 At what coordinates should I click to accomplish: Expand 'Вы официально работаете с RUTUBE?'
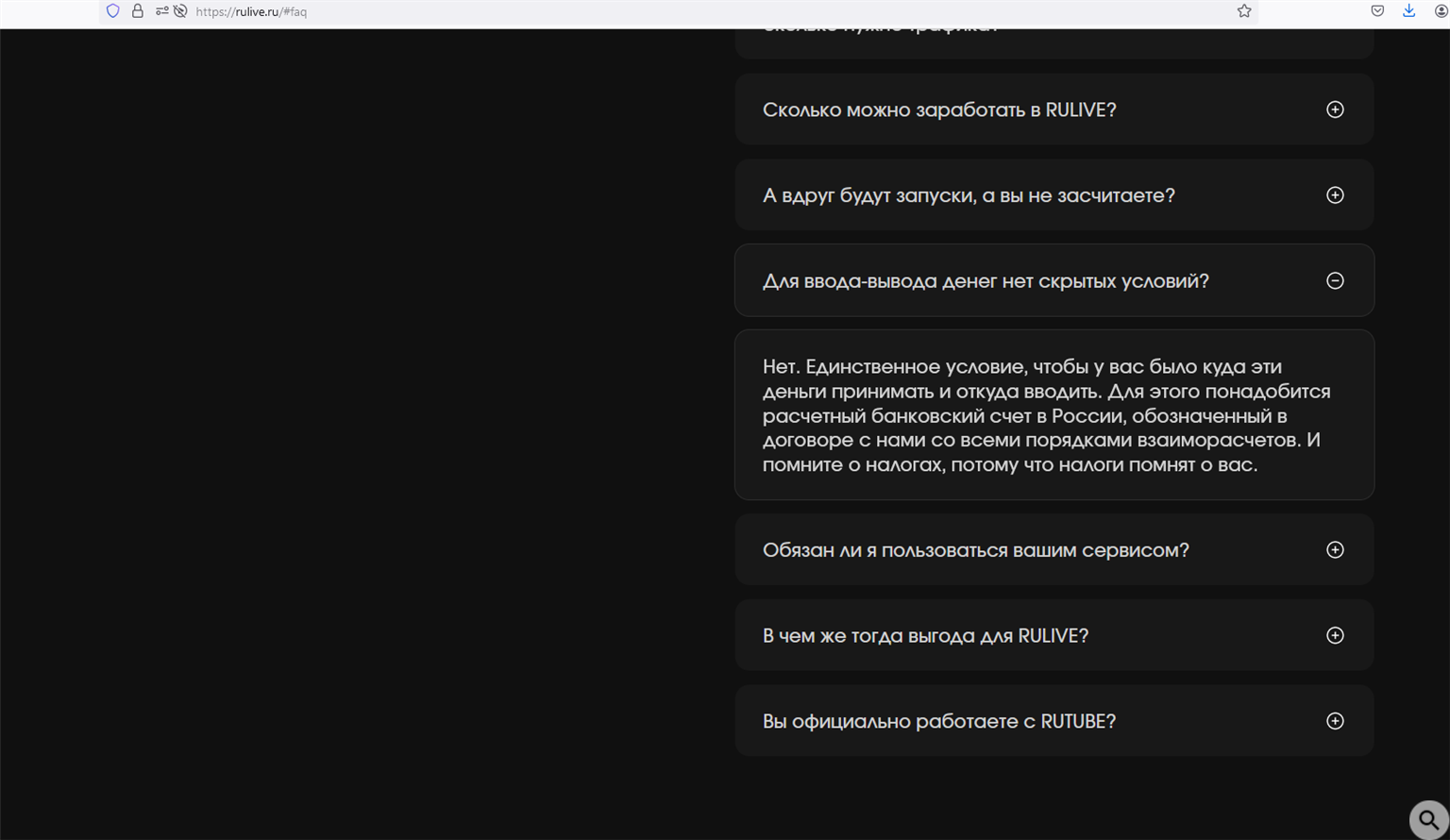pyautogui.click(x=1054, y=721)
